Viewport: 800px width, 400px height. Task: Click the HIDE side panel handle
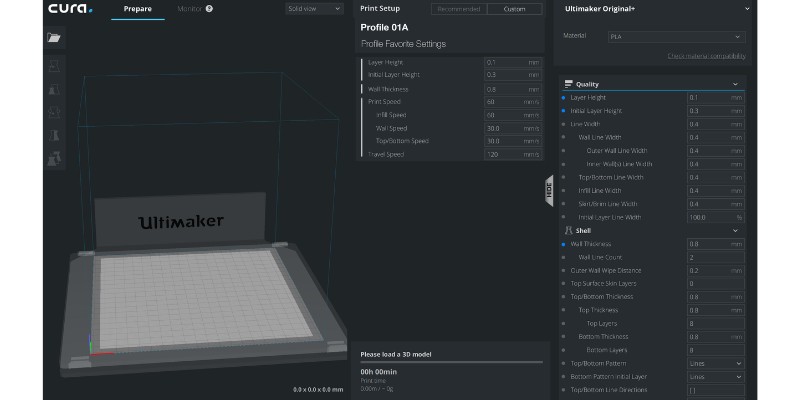pos(549,191)
